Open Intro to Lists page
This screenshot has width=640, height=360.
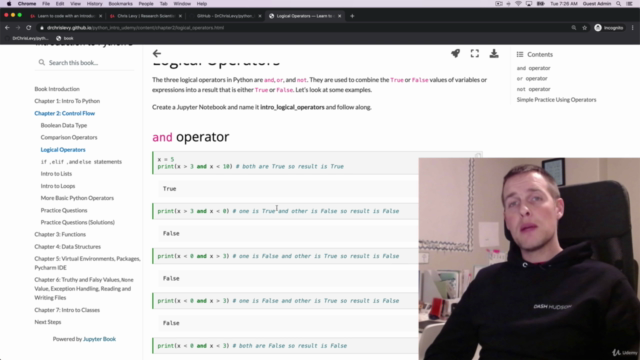(x=56, y=173)
